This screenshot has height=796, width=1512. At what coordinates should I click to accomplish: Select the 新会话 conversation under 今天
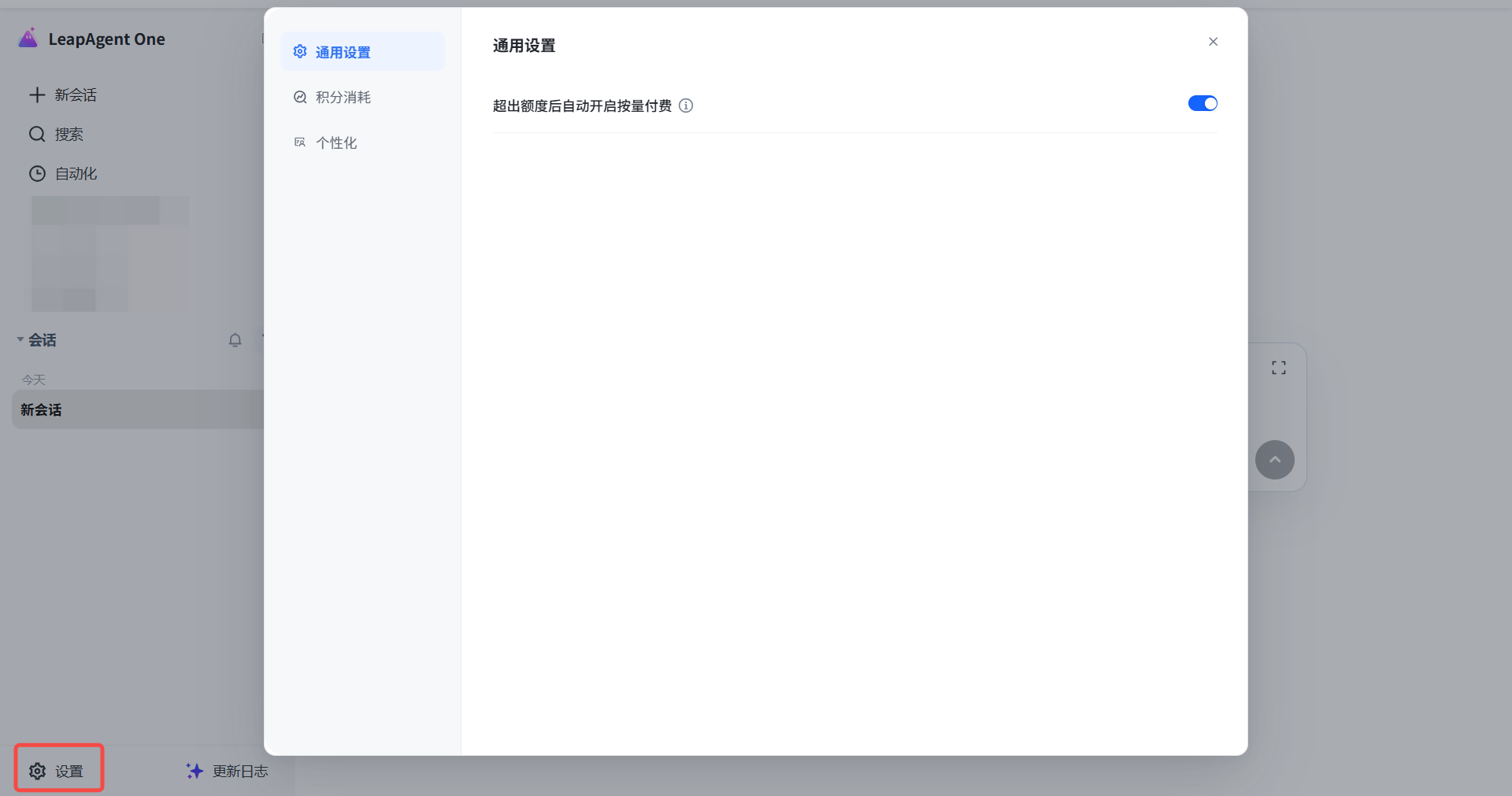138,409
